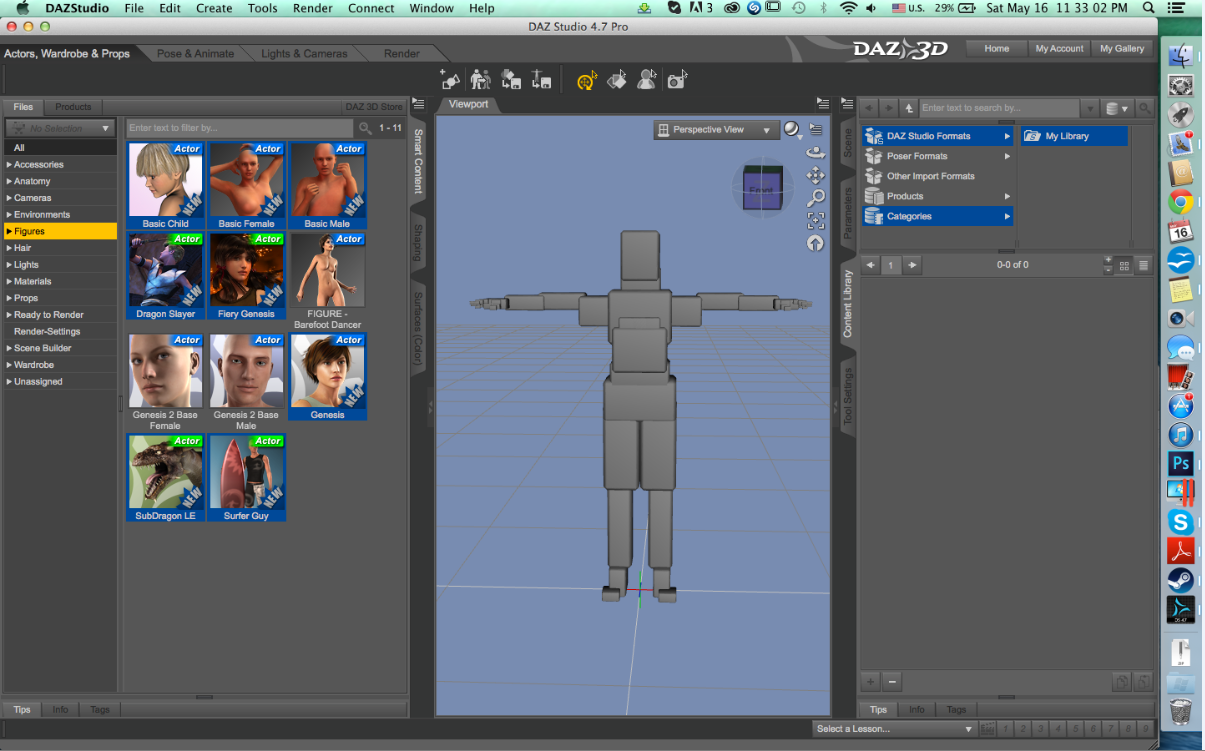1205x751 pixels.
Task: Select the Surface Selection tool icon
Action: (x=617, y=80)
